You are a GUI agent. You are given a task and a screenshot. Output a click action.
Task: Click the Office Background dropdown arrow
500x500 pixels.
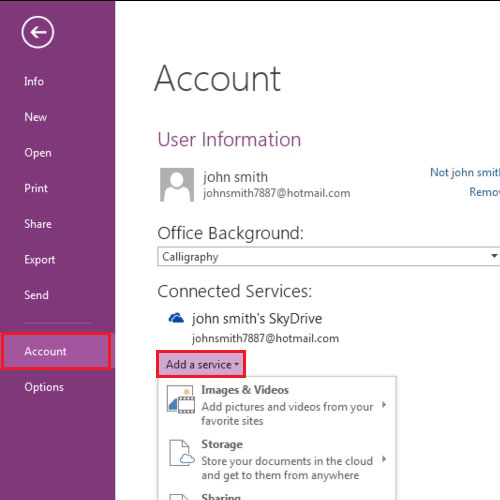point(494,256)
